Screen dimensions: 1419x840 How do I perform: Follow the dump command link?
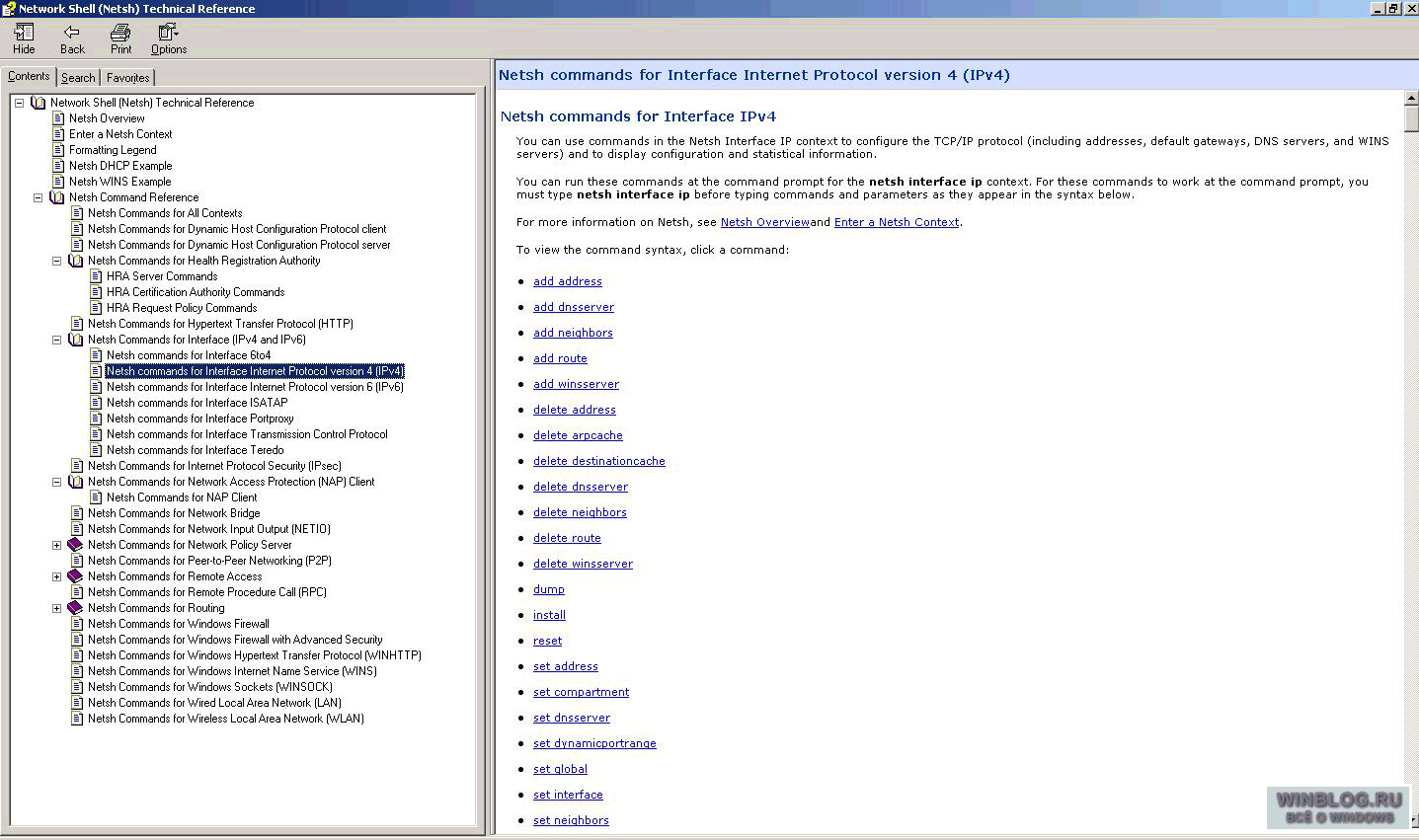point(549,589)
